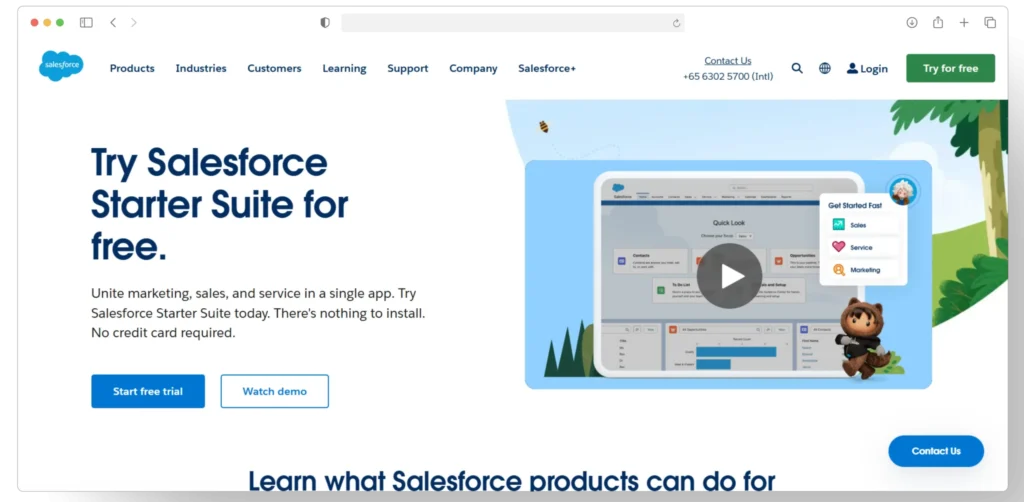Open the Customers menu
The height and width of the screenshot is (502, 1024).
coord(274,68)
